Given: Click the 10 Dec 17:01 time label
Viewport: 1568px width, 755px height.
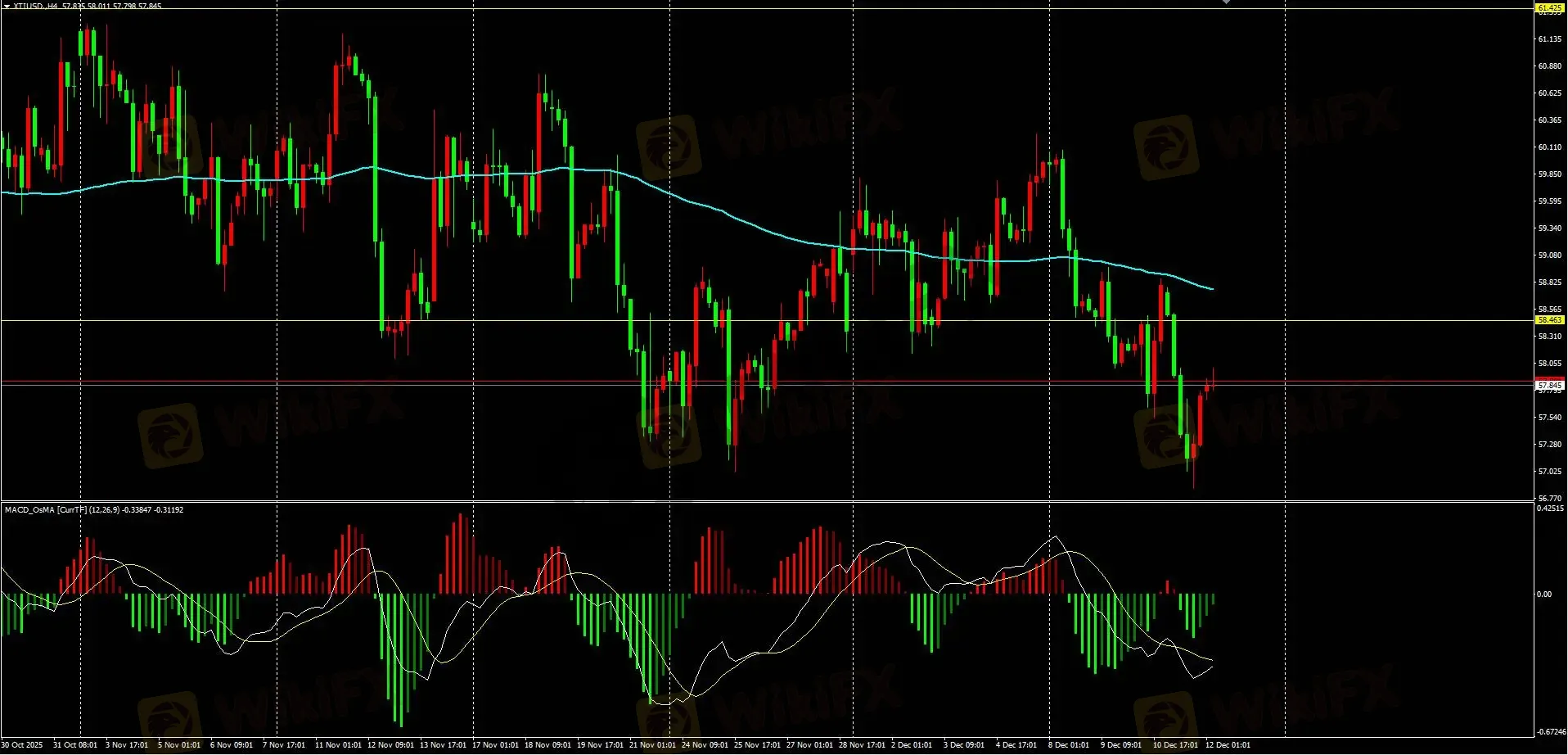Looking at the screenshot, I should [x=1176, y=745].
